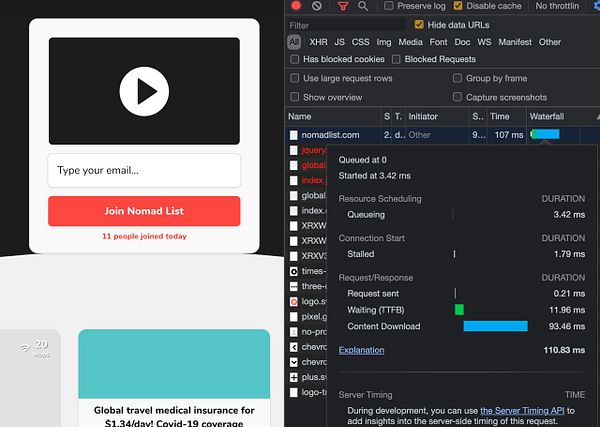
Task: Enable the Preserve log checkbox
Action: point(388,6)
